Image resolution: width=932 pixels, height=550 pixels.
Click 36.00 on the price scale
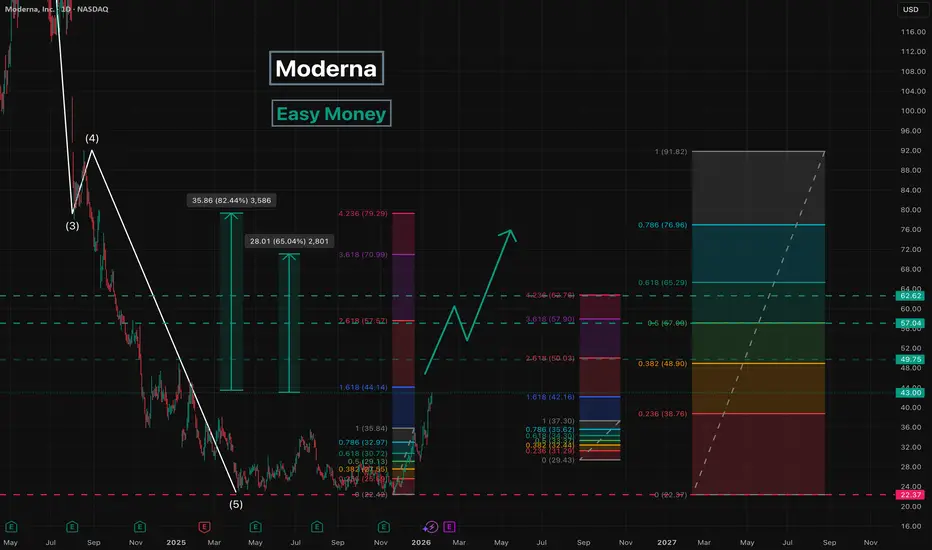tap(913, 428)
